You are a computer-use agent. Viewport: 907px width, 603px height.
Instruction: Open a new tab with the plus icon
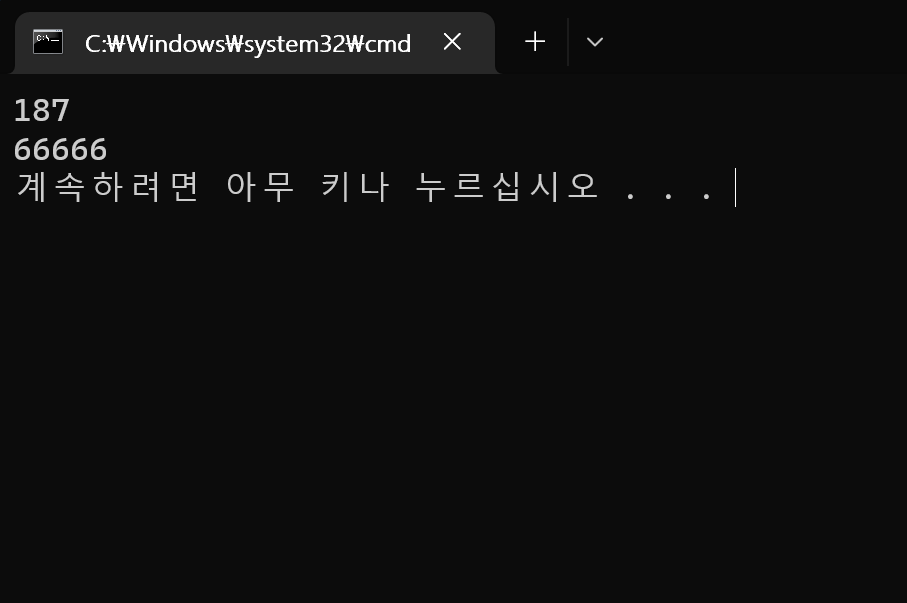535,42
